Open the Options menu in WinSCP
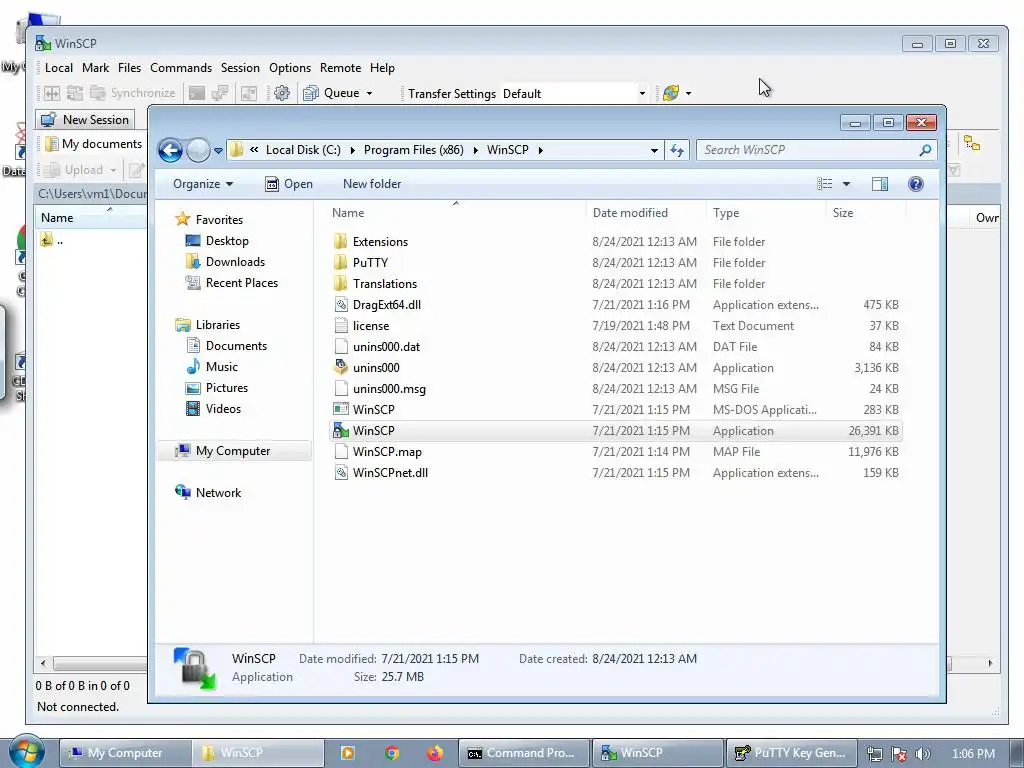Image resolution: width=1024 pixels, height=768 pixels. (289, 68)
